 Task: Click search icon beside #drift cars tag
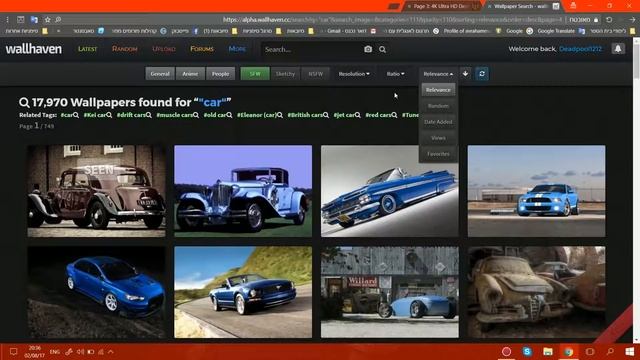(149, 115)
